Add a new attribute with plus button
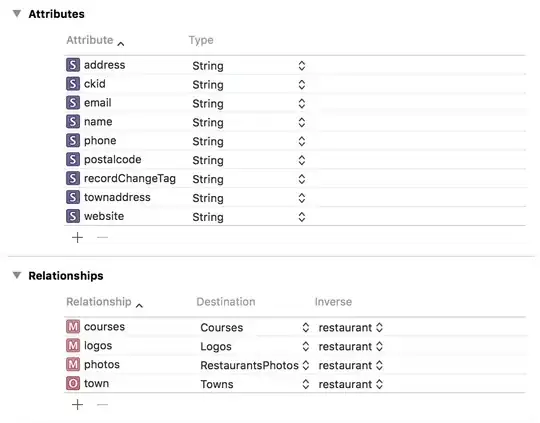Viewport: 540px width, 423px height. tap(77, 237)
